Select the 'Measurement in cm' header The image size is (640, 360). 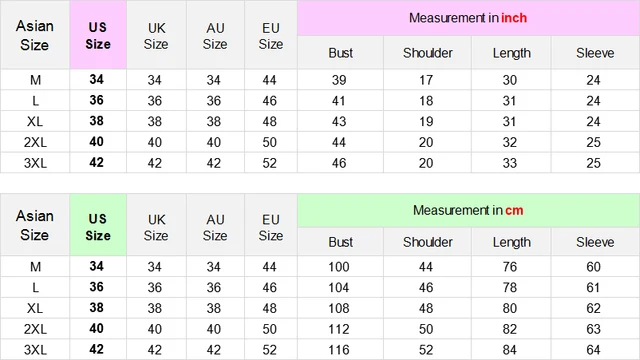tap(468, 211)
